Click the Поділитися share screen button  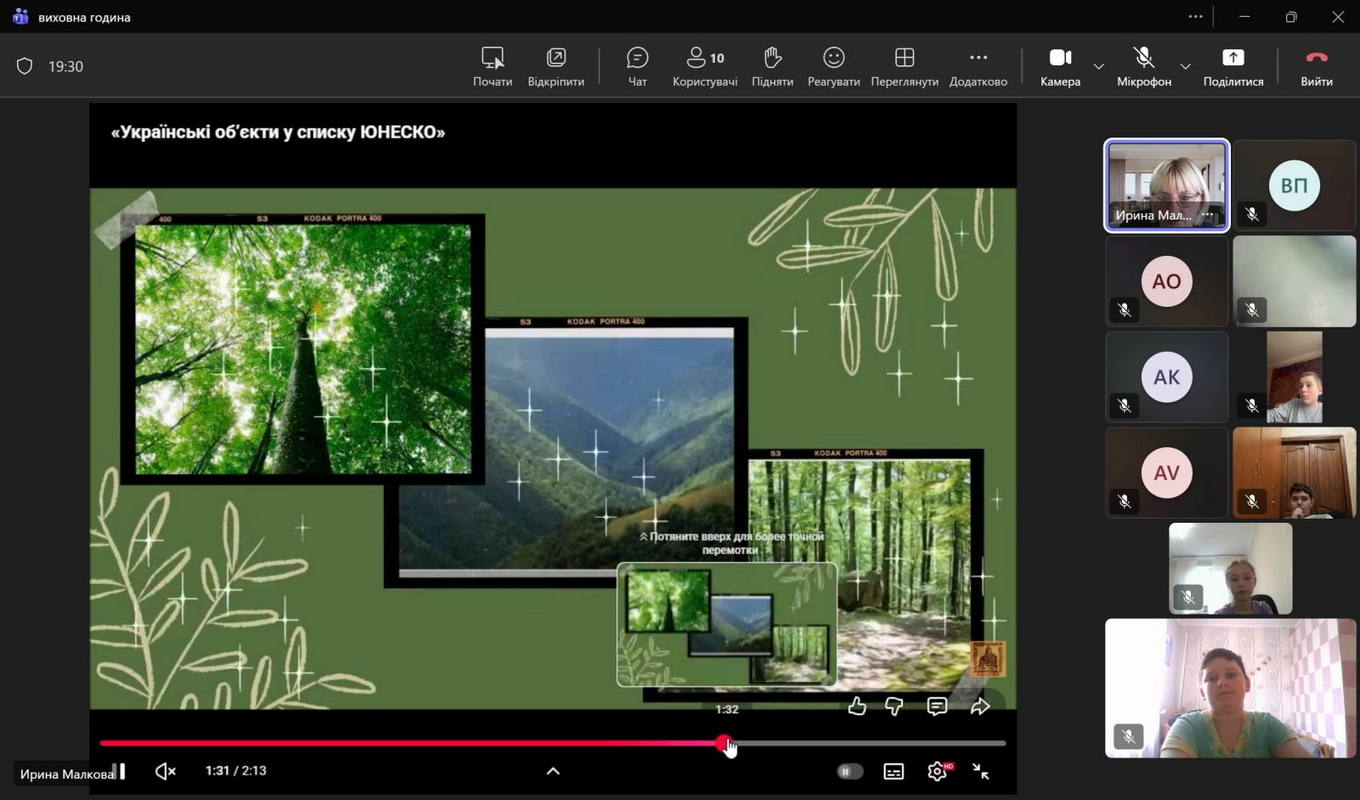(1233, 66)
